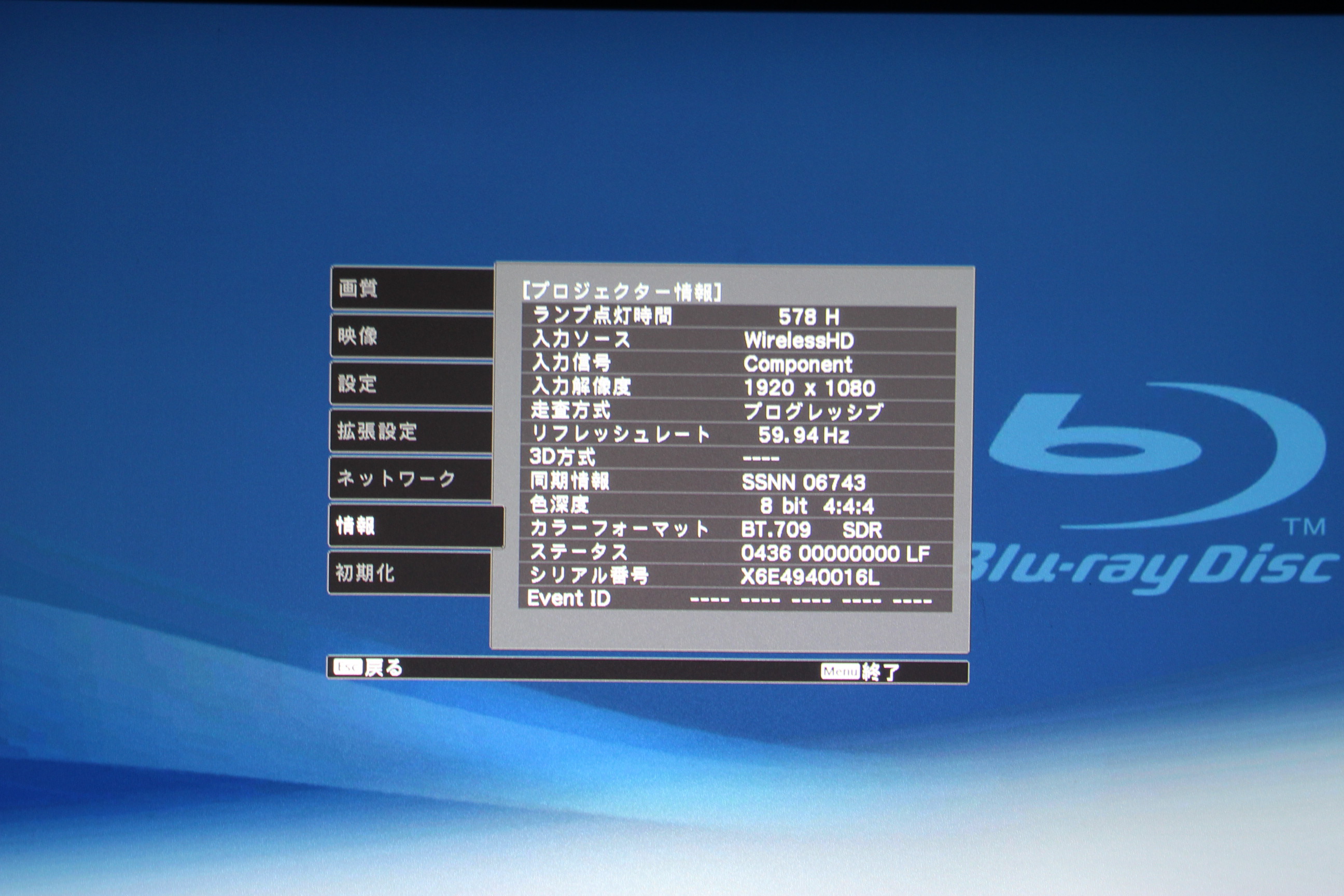Click the Esc 戻る back button
The width and height of the screenshot is (1344, 896).
tap(369, 667)
